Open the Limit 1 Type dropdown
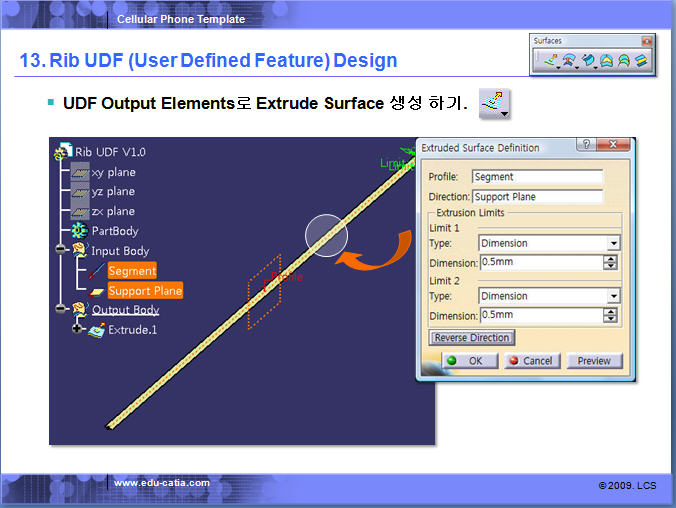676x508 pixels. [x=613, y=243]
